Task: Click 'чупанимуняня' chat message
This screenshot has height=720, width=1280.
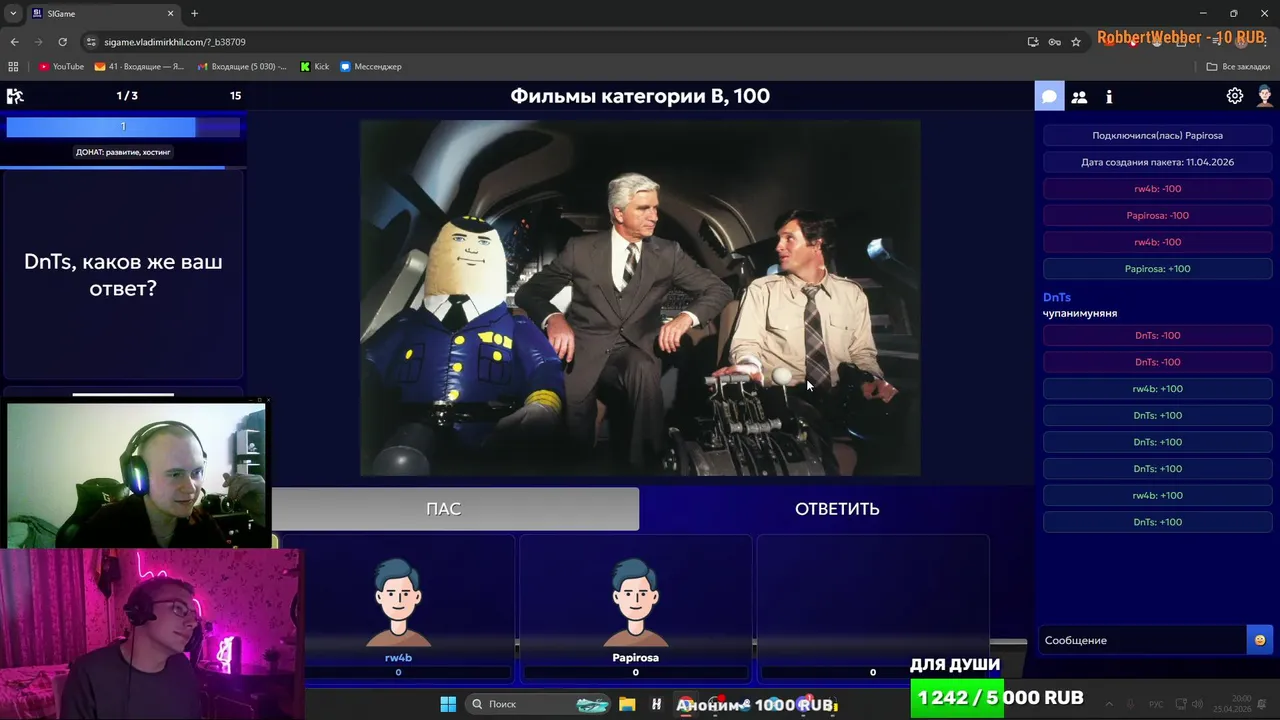Action: (1080, 313)
